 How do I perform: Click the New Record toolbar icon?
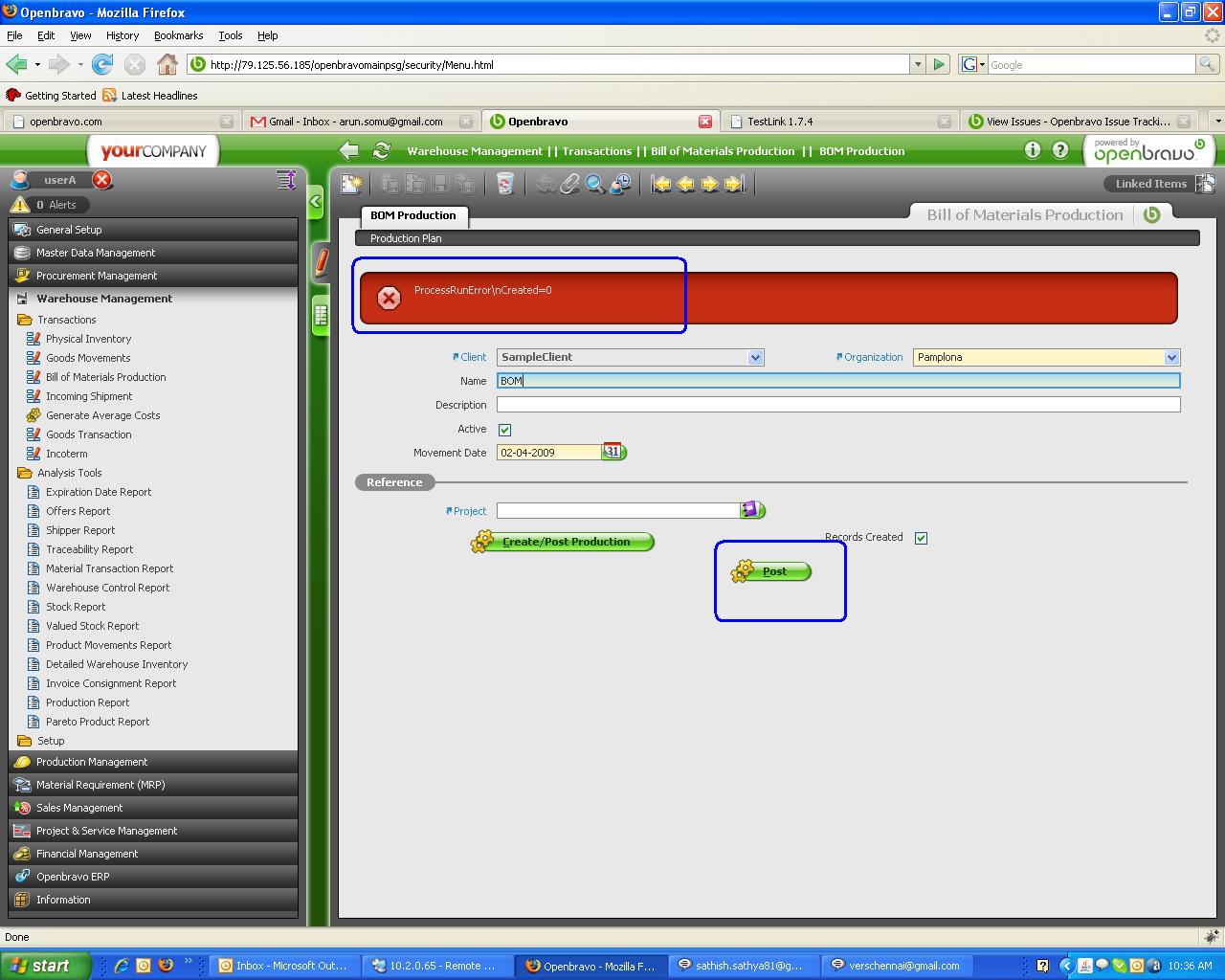(351, 184)
